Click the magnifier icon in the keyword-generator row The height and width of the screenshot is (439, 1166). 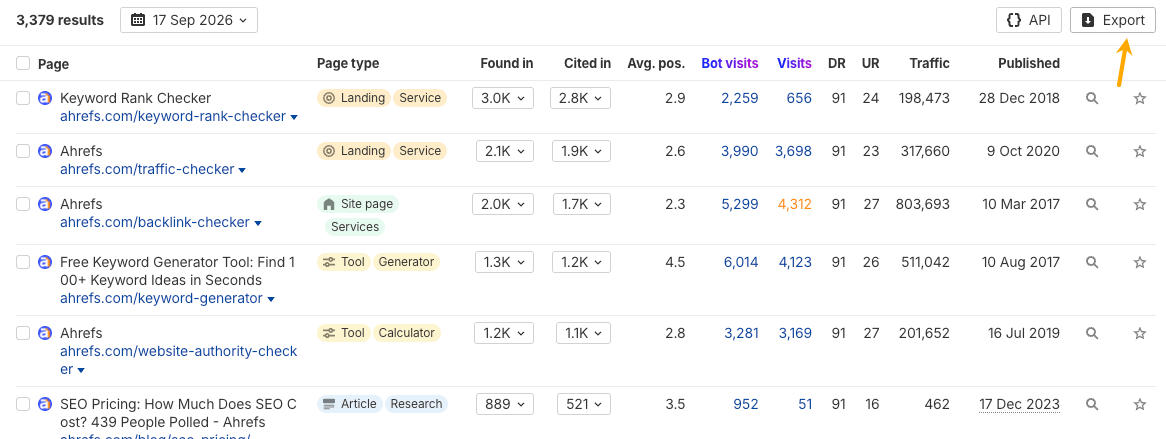tap(1092, 262)
